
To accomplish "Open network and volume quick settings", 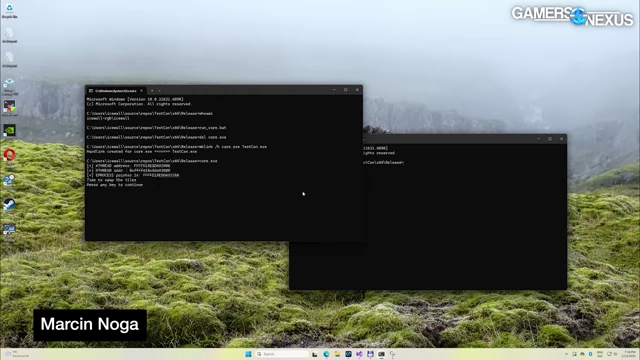I will coord(612,354).
